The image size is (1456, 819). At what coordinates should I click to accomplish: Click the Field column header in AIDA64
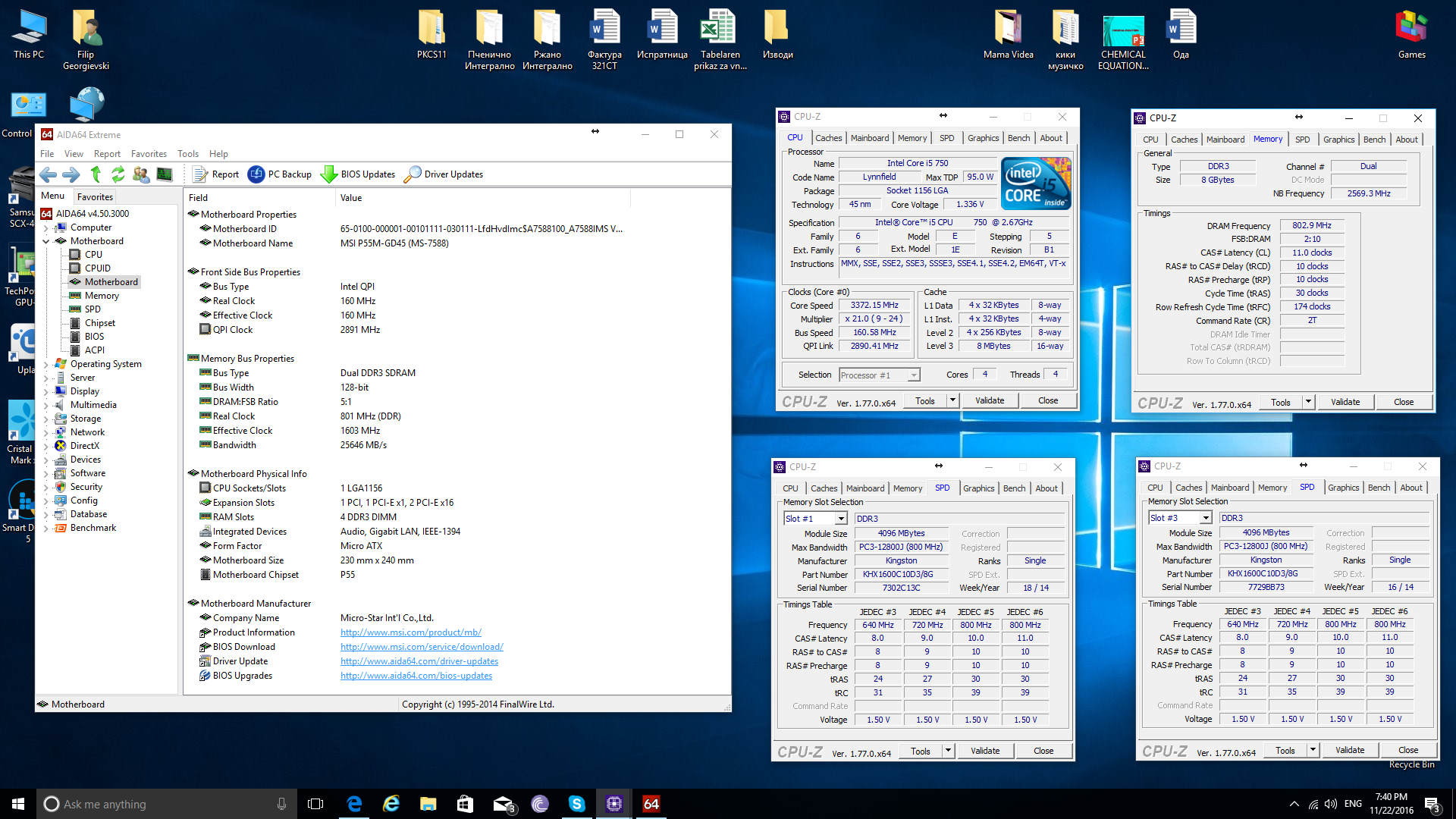pos(258,198)
